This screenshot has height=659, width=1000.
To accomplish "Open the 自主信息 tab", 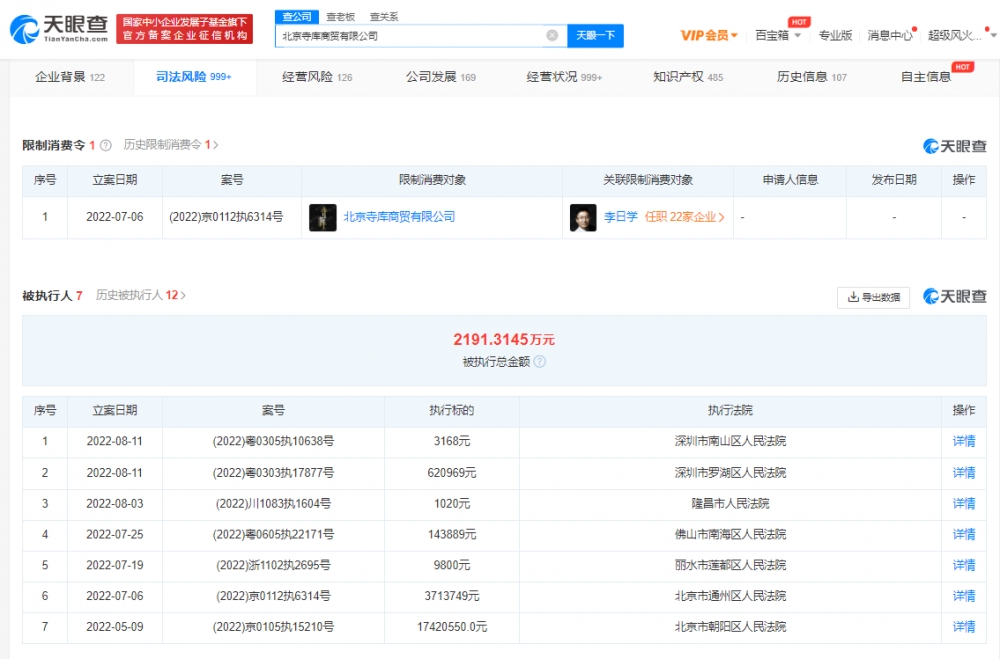I will (x=926, y=77).
